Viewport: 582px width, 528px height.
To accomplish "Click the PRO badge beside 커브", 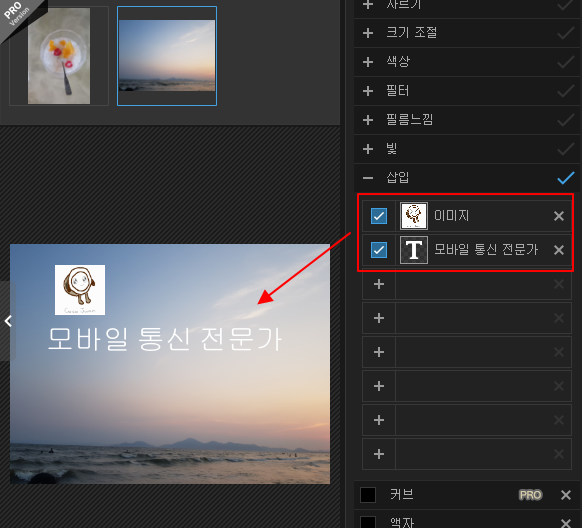I will pyautogui.click(x=530, y=495).
